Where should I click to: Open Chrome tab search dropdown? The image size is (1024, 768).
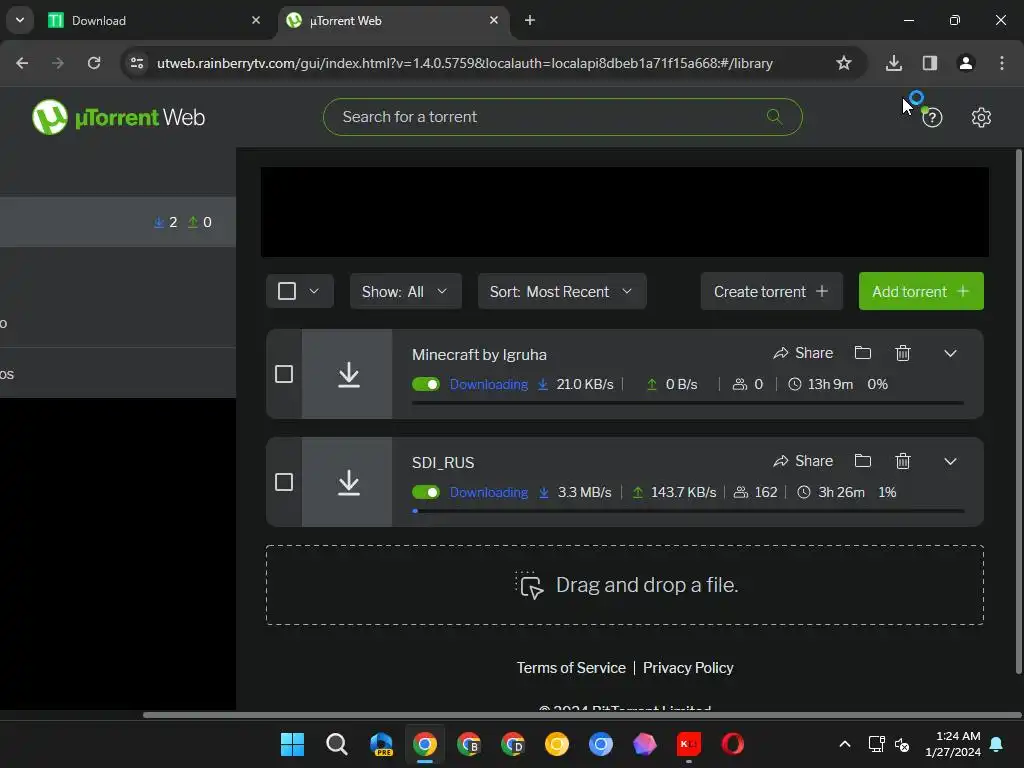20,20
